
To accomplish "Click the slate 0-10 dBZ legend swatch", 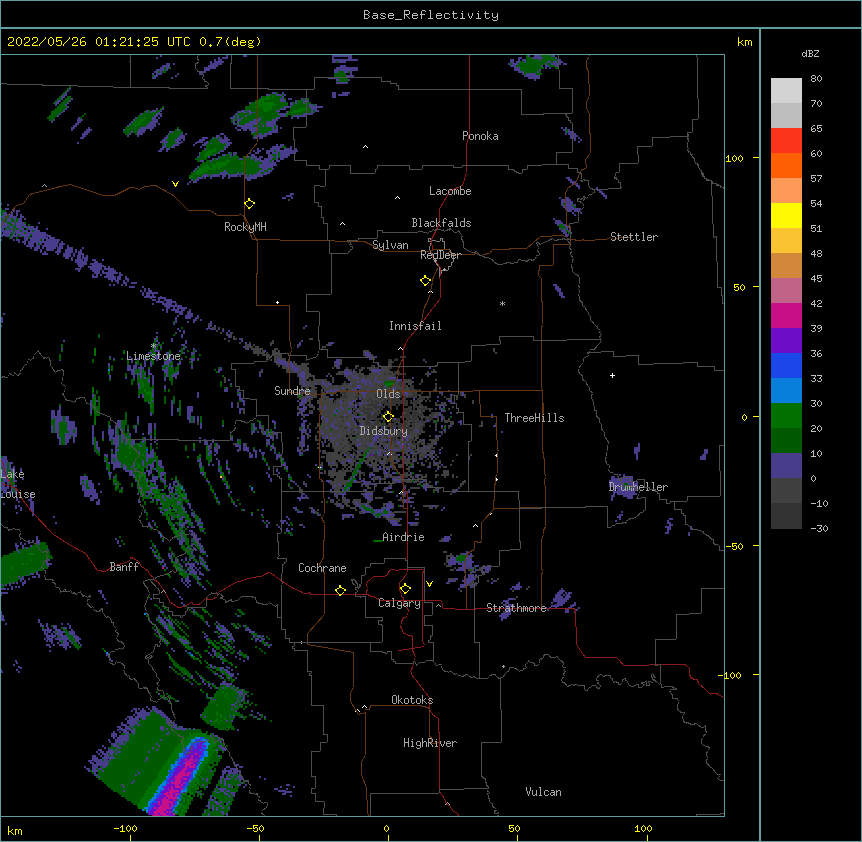I will [786, 466].
